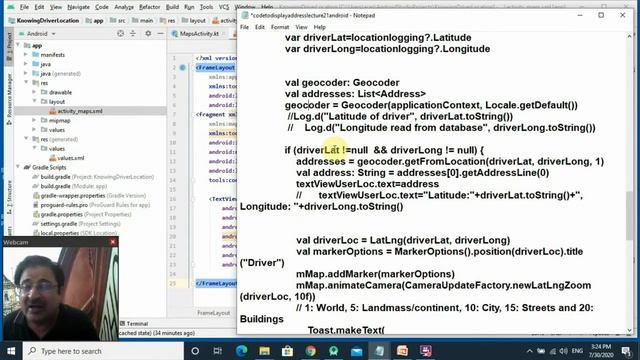Click the taskbar search box
The height and width of the screenshot is (360, 640).
pos(103,351)
